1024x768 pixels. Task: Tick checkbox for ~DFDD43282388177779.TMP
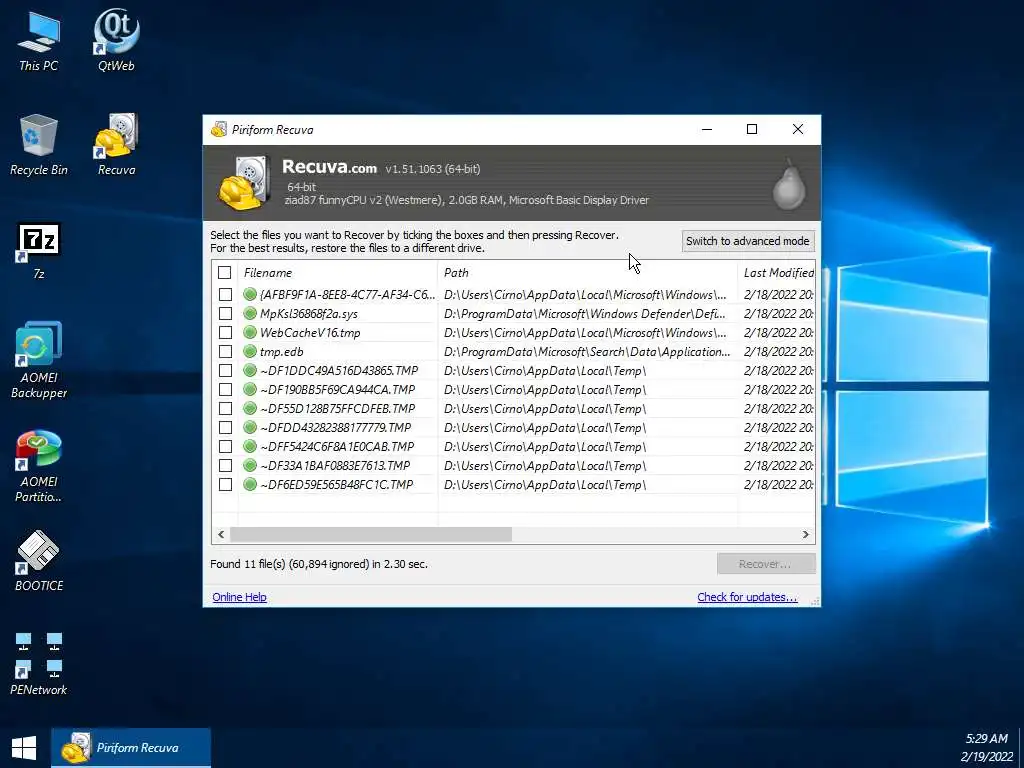pos(225,427)
